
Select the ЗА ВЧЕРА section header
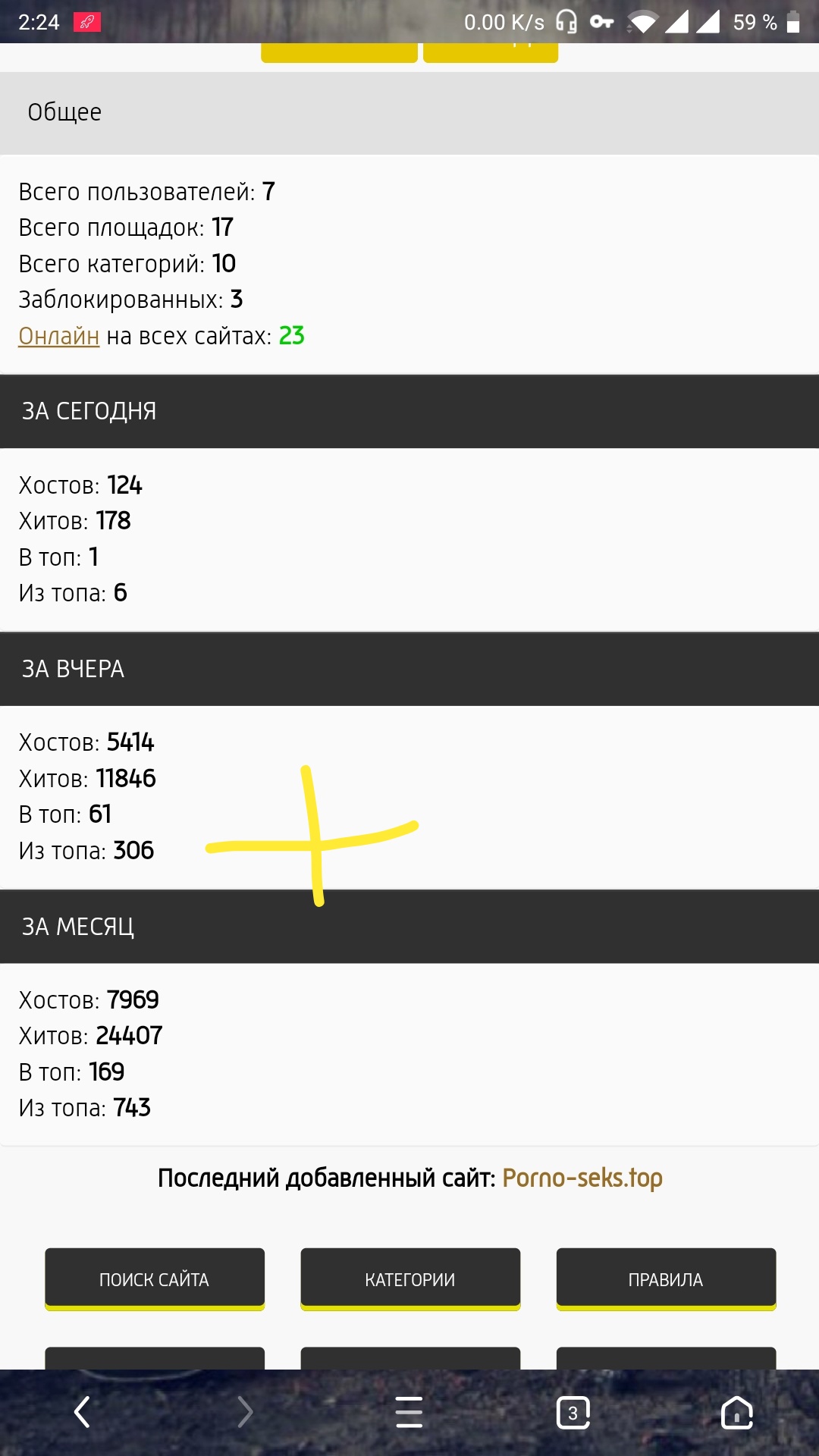(x=409, y=669)
